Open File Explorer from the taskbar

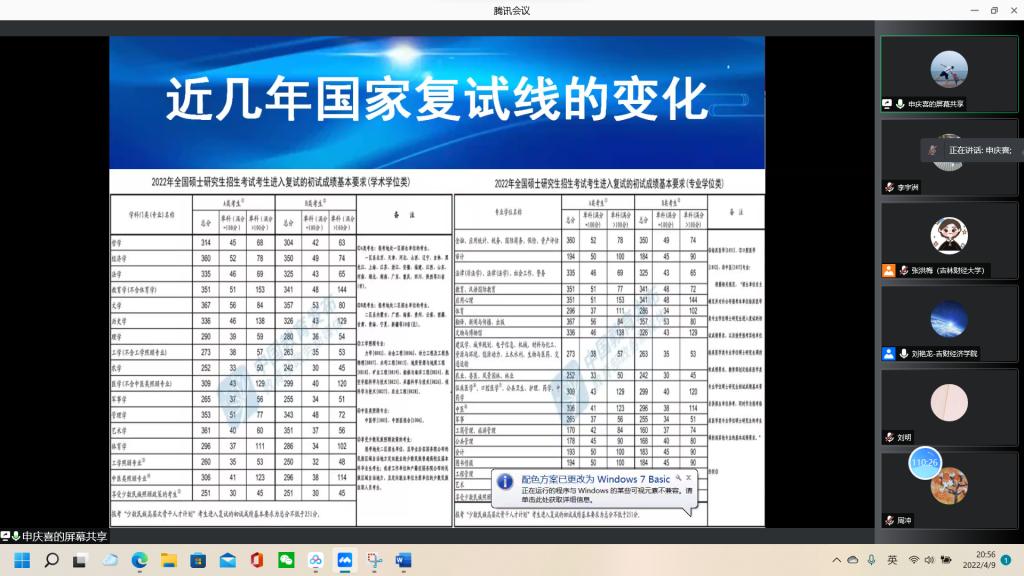click(x=168, y=560)
